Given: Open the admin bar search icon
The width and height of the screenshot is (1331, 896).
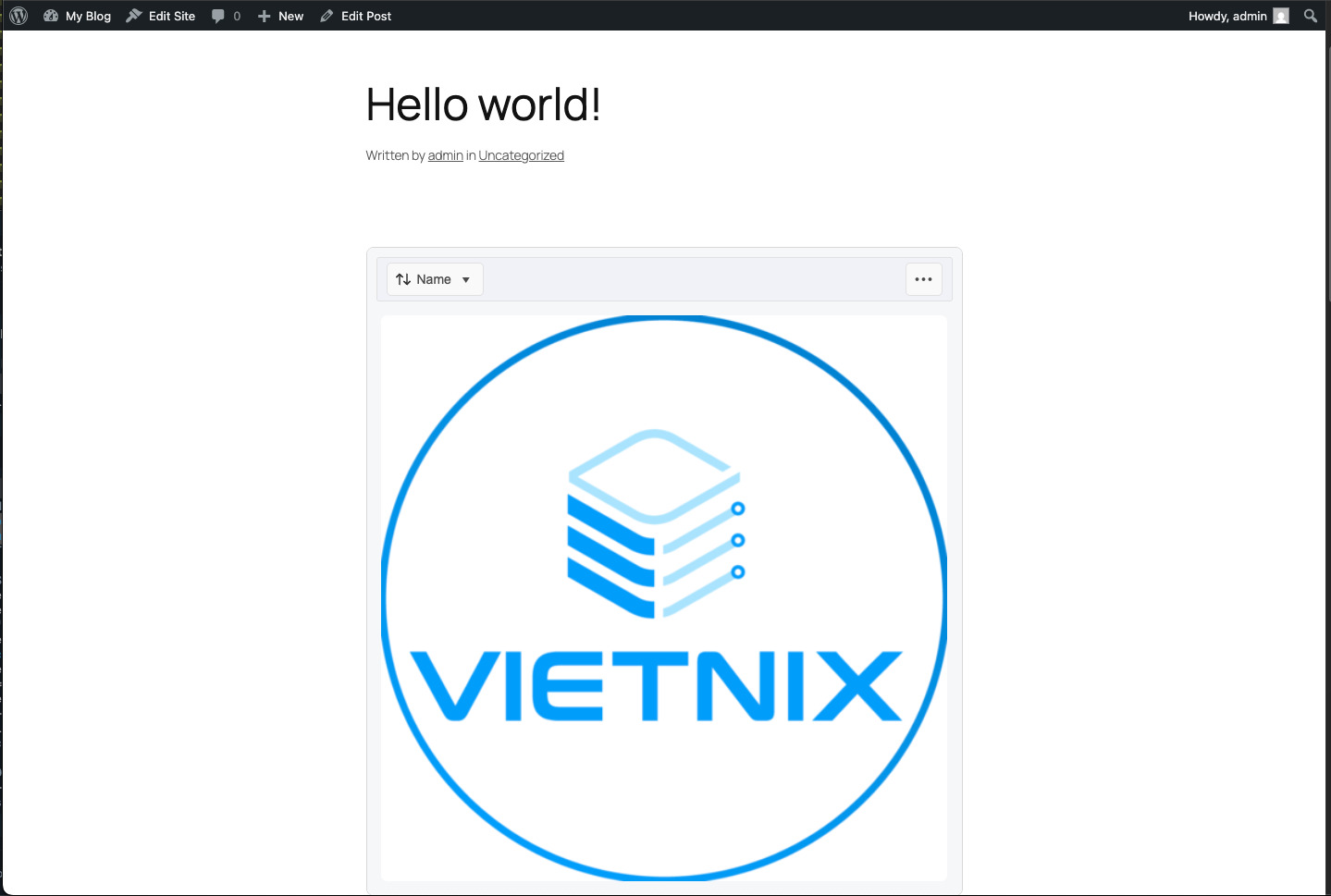Looking at the screenshot, I should point(1311,16).
